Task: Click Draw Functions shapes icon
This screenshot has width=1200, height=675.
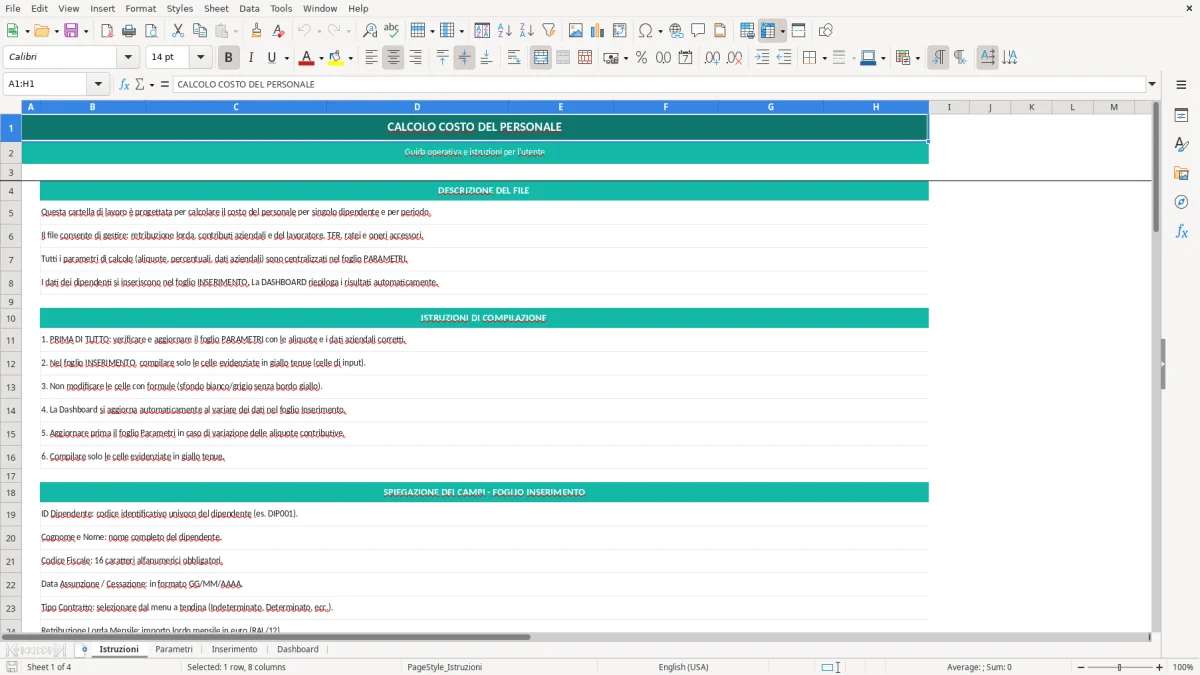Action: click(x=825, y=31)
